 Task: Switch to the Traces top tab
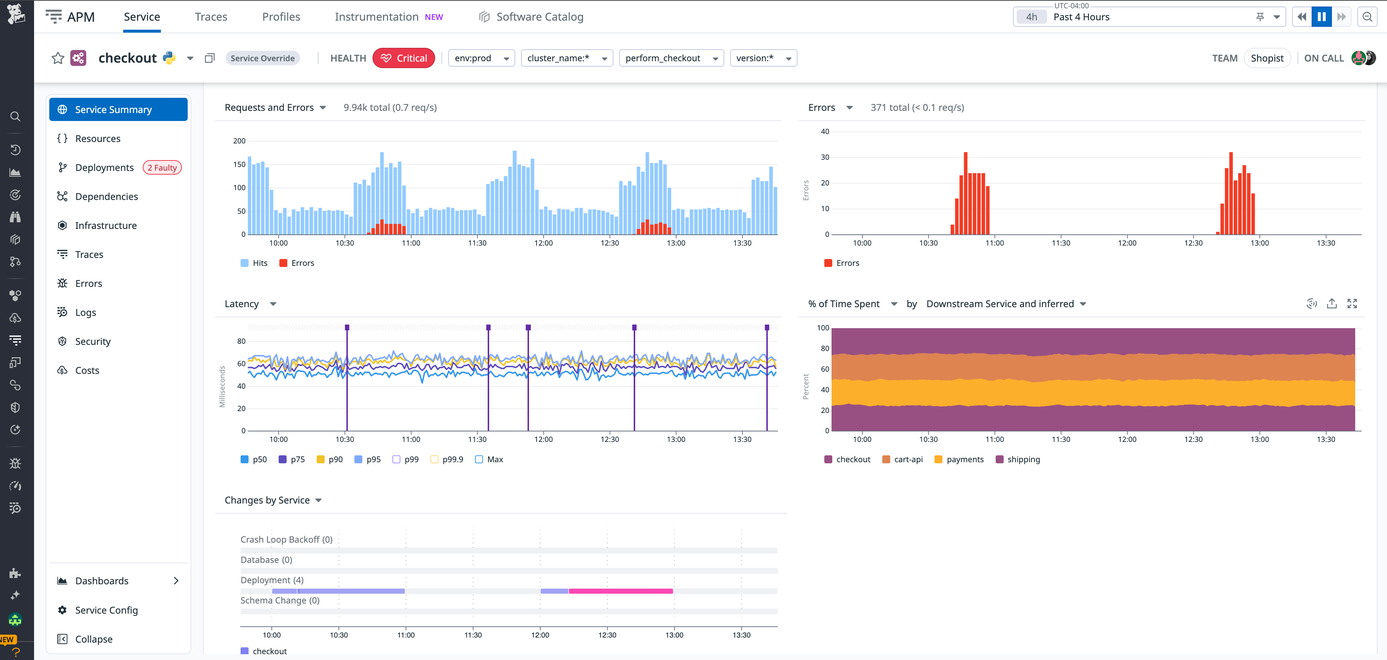tap(211, 17)
